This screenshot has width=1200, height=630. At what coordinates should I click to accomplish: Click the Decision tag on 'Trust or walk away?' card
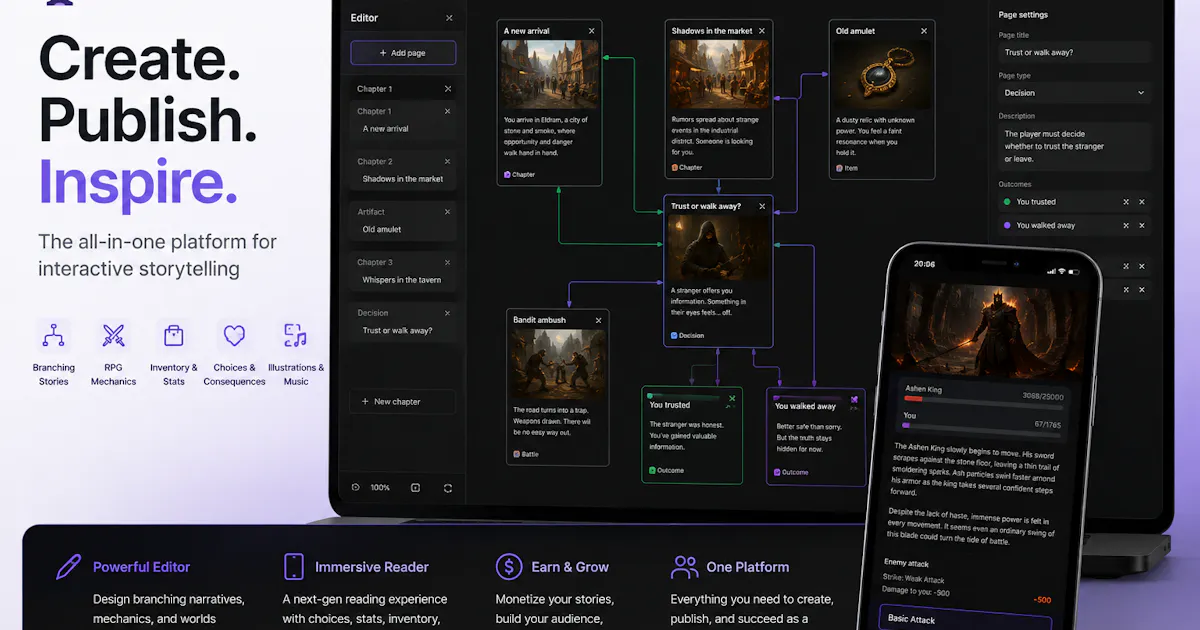click(x=687, y=336)
